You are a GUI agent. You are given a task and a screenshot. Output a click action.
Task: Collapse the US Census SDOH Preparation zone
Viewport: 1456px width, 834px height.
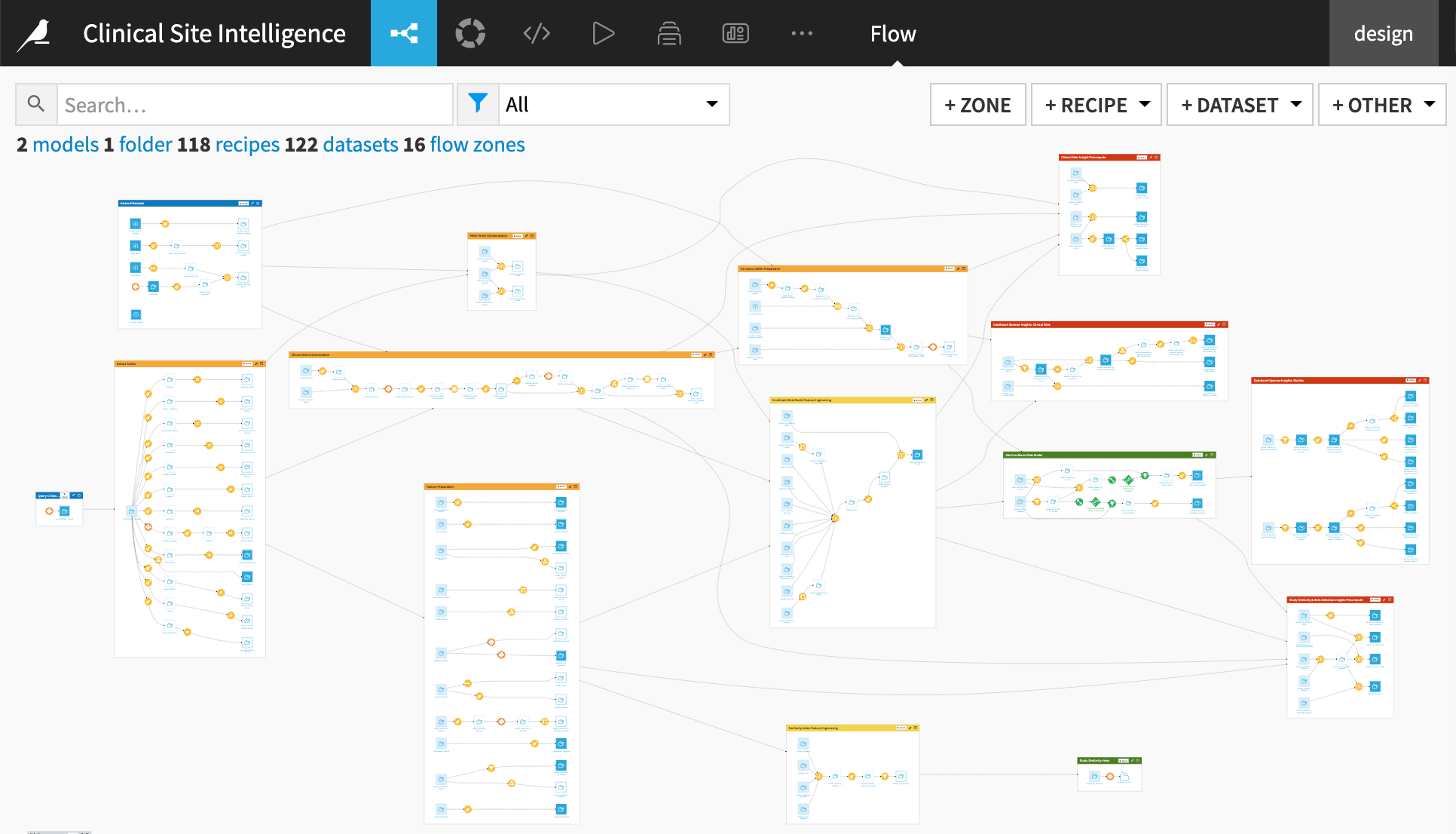click(x=962, y=268)
